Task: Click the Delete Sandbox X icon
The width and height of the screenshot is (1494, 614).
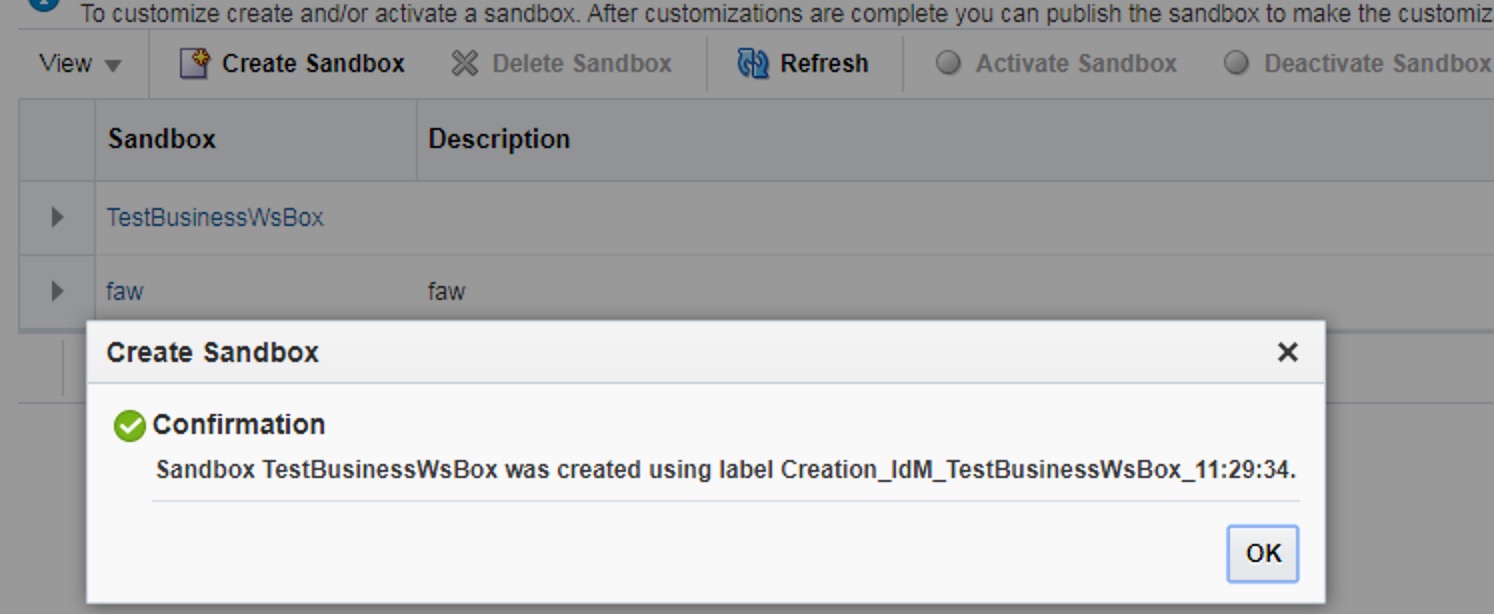Action: pos(465,64)
